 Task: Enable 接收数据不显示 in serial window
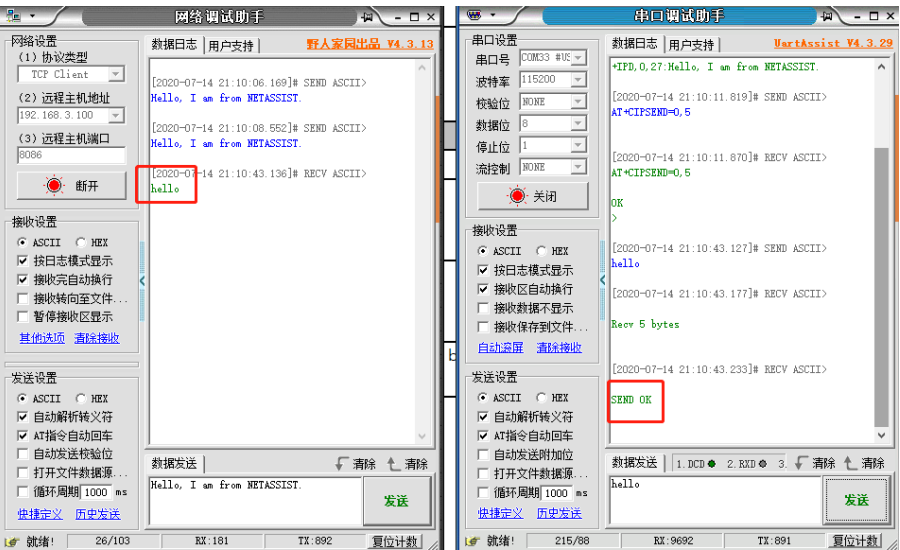click(x=483, y=308)
